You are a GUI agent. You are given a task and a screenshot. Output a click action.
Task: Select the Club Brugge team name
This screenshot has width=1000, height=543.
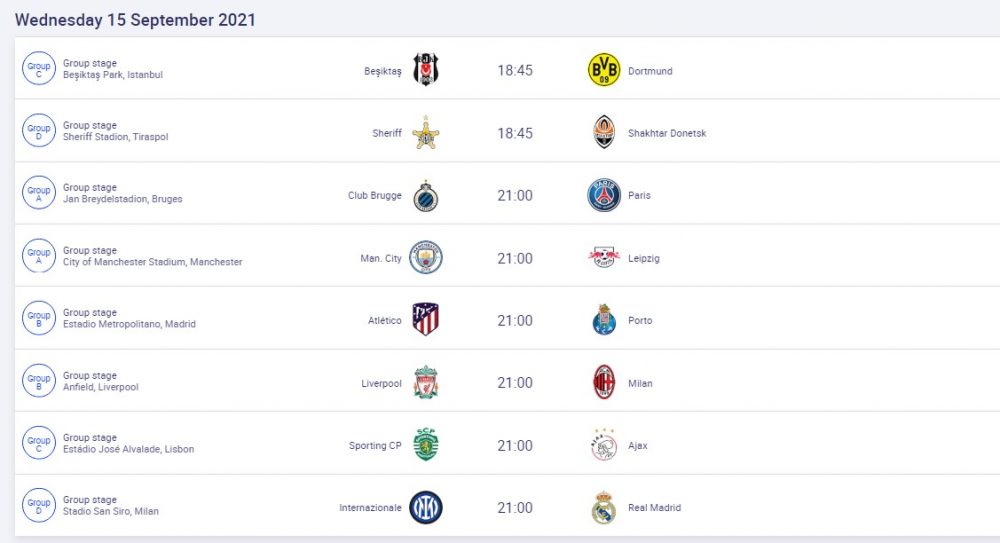point(374,196)
